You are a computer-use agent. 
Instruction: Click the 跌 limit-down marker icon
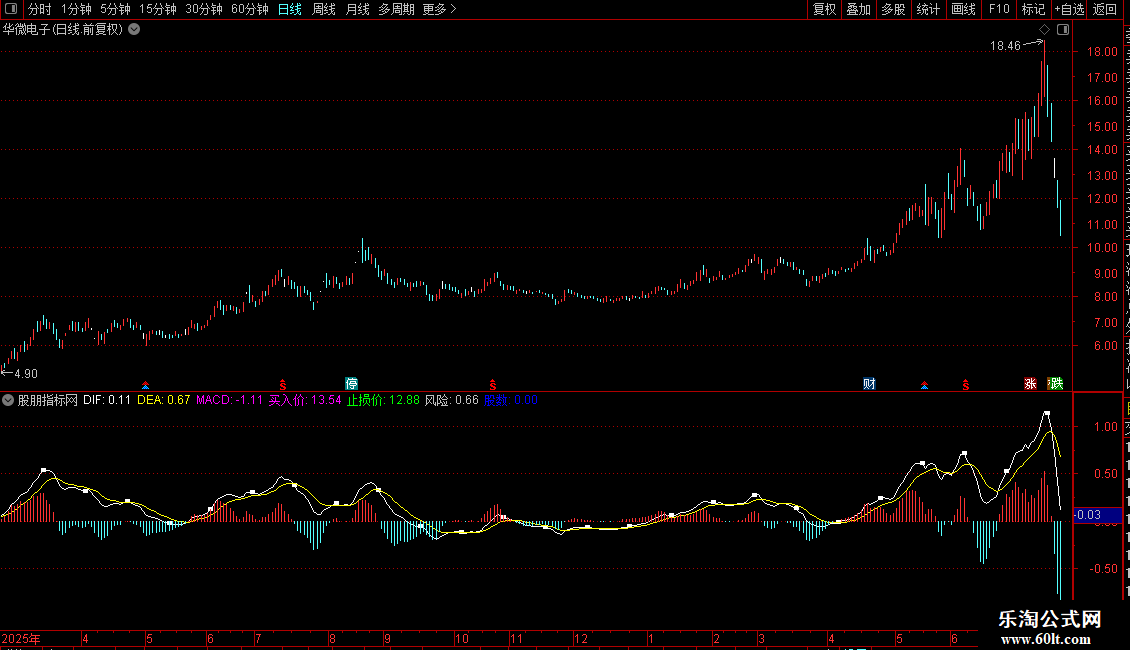point(1056,383)
